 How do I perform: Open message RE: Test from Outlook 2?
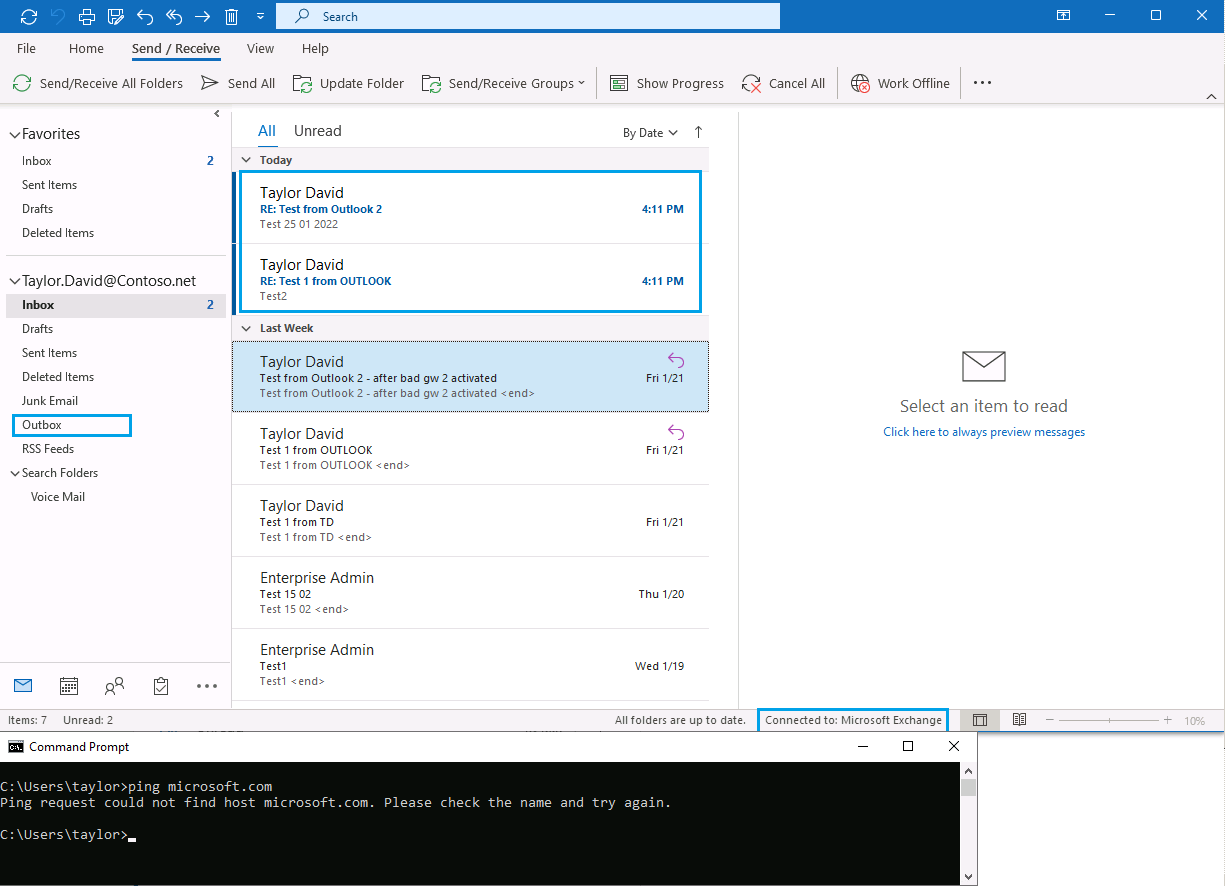coord(471,208)
